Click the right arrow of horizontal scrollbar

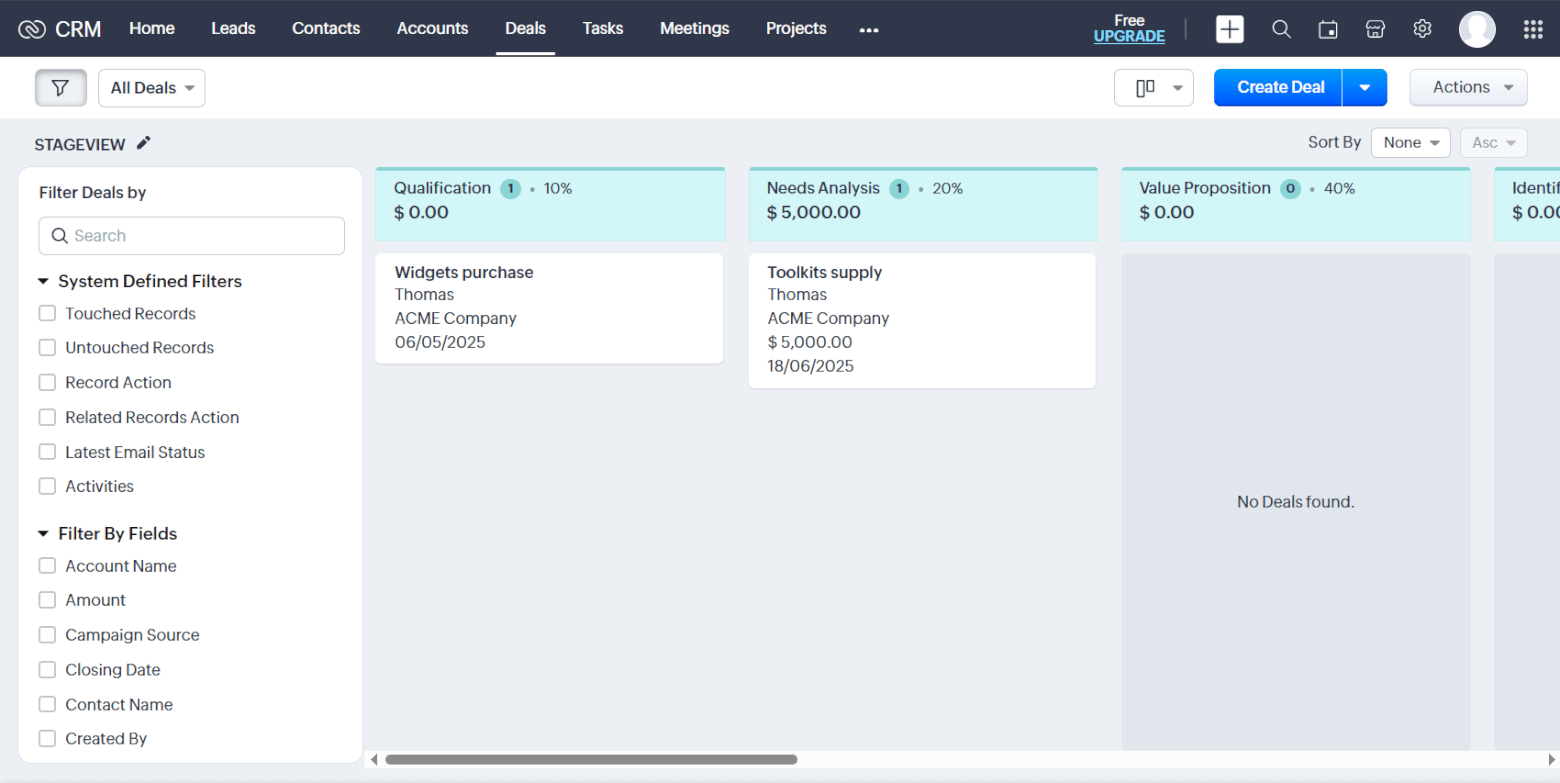[1550, 760]
